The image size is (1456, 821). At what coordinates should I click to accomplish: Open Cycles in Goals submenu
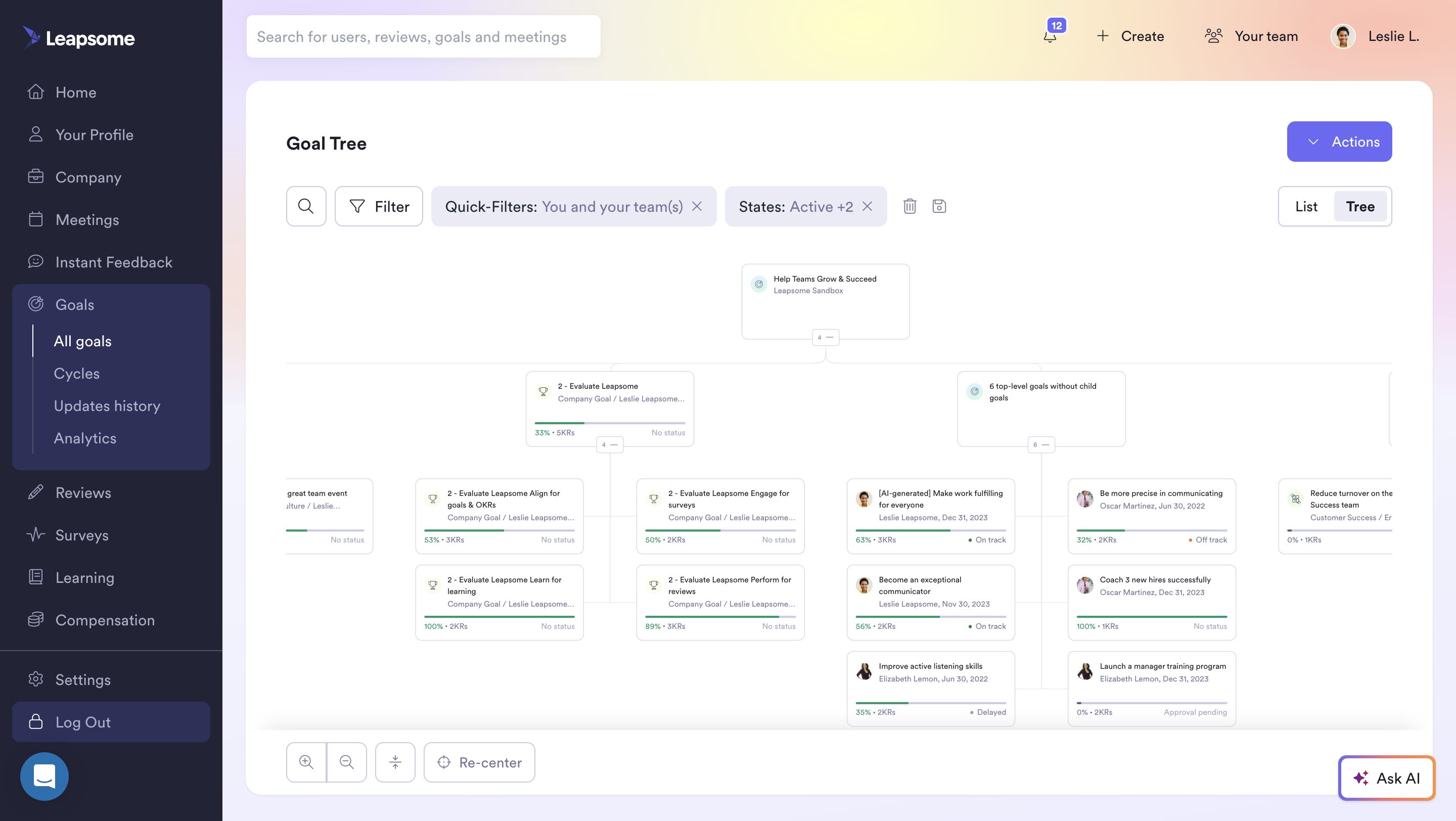[x=76, y=374]
